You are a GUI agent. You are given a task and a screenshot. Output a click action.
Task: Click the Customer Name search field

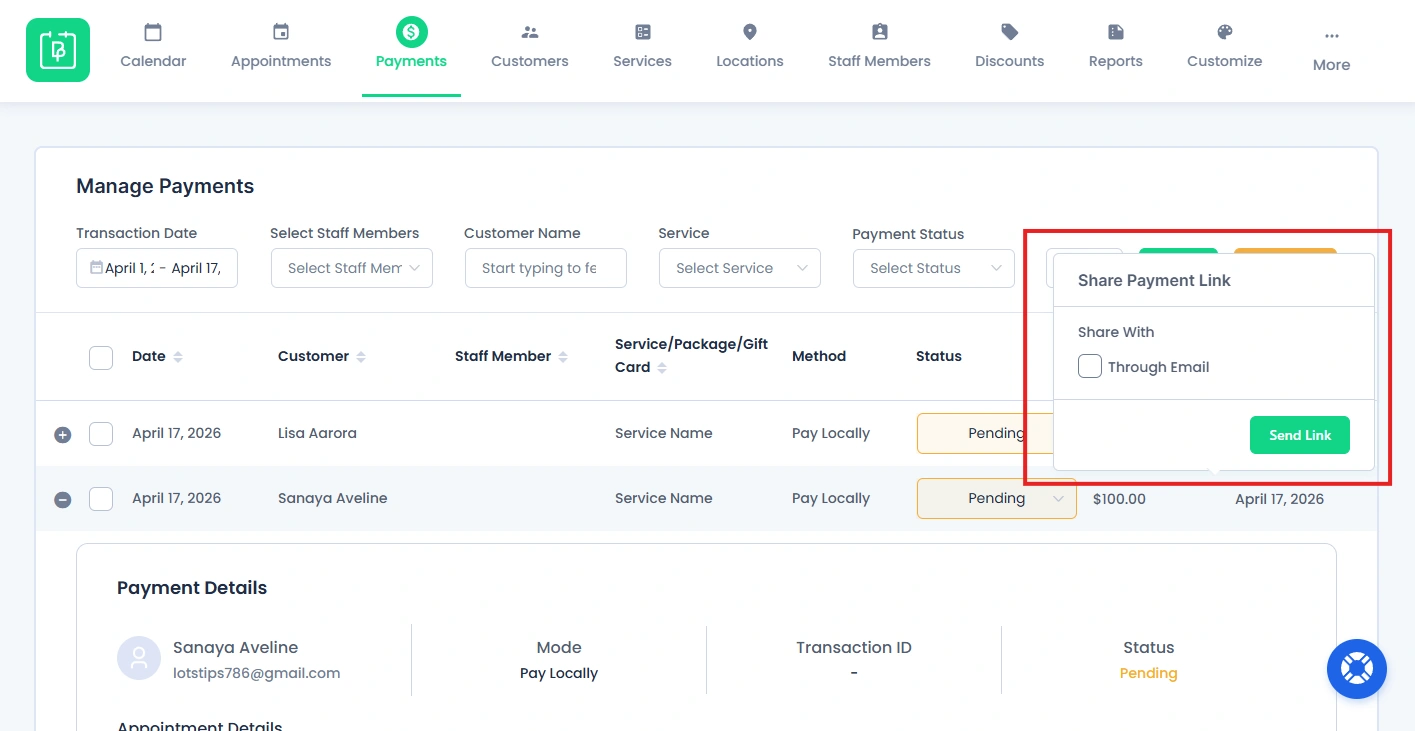(x=546, y=268)
